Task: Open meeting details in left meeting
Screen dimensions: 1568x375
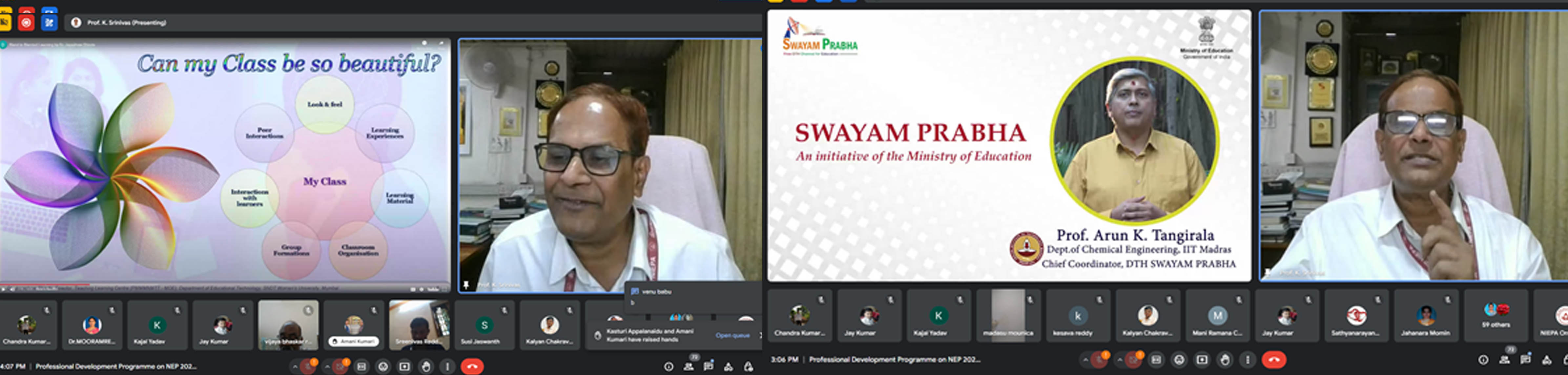Action: 668,366
